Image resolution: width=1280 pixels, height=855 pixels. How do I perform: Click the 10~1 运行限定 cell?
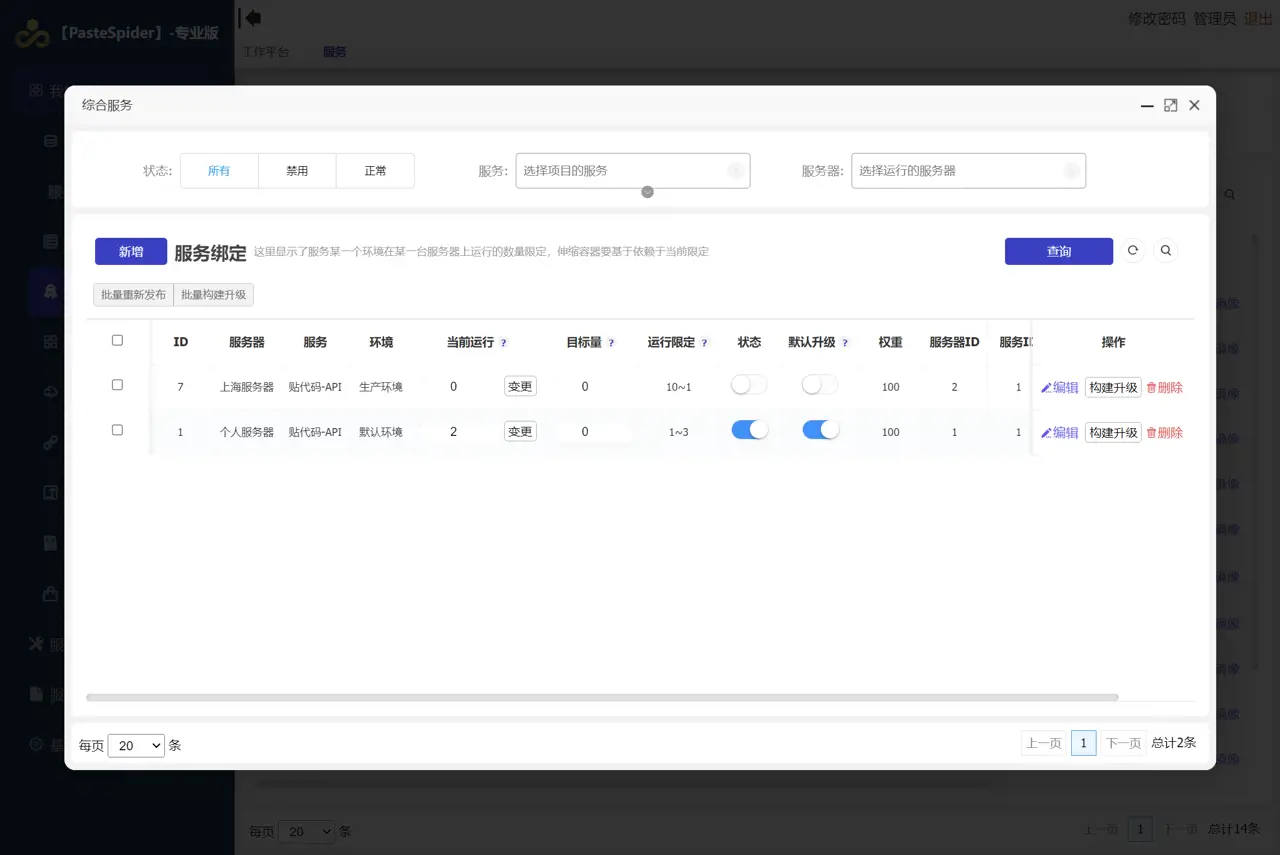(x=679, y=387)
